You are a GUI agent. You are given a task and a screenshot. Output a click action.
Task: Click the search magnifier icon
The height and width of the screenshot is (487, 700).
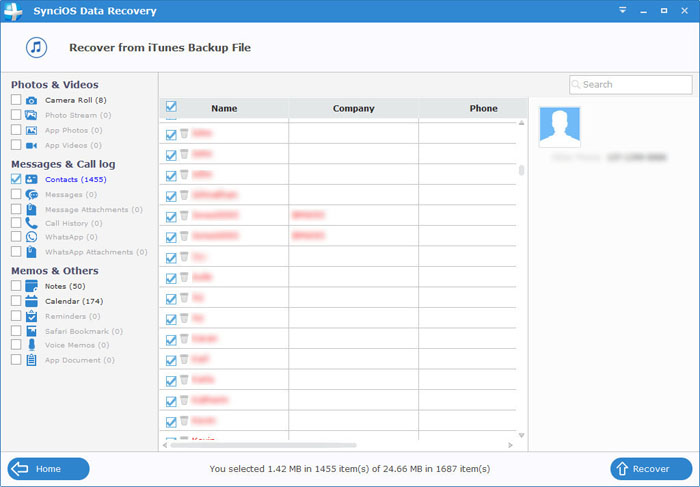coord(576,84)
